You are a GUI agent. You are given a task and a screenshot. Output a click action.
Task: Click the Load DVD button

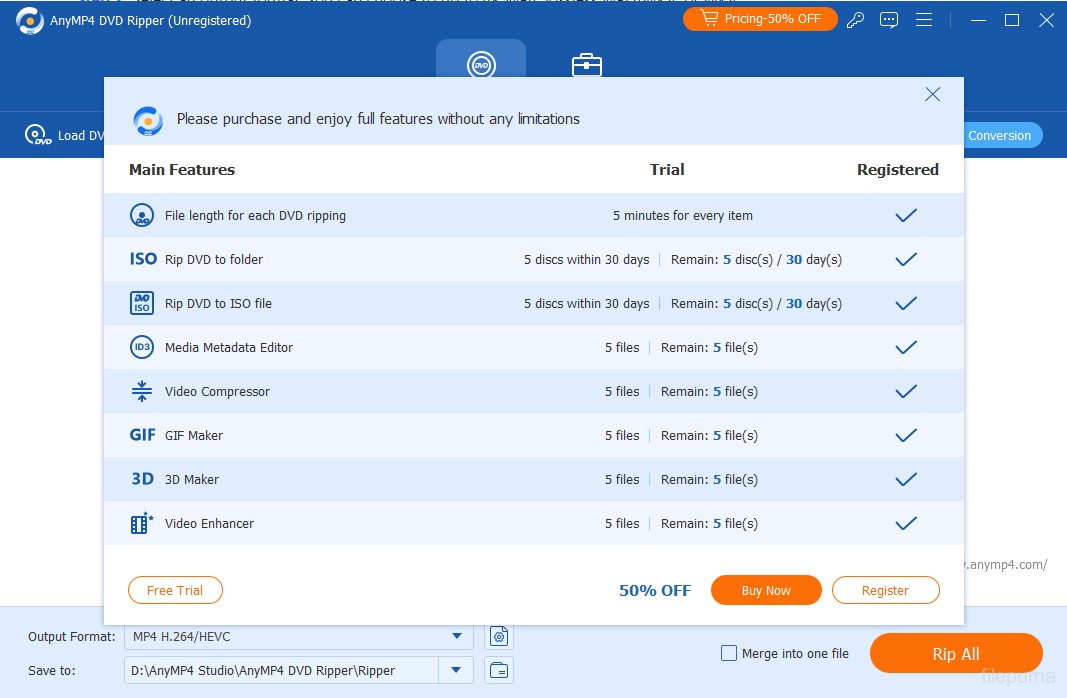pyautogui.click(x=65, y=135)
